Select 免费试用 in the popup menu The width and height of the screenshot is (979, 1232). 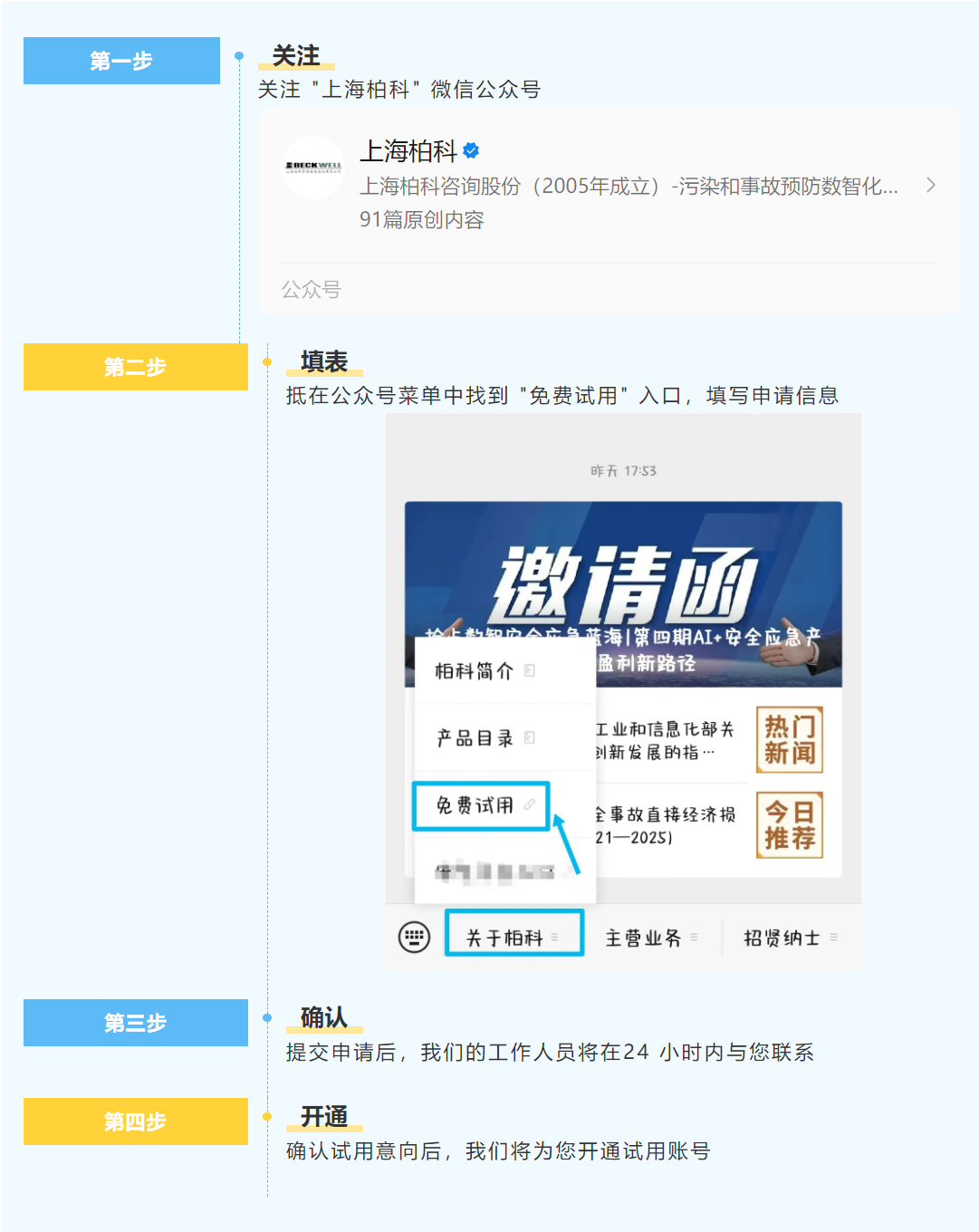pos(481,805)
